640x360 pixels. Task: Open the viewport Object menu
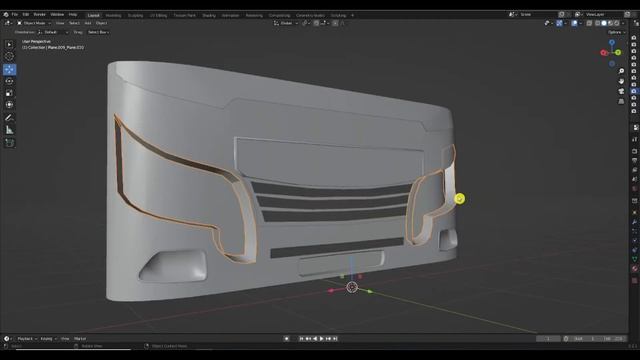[101, 23]
